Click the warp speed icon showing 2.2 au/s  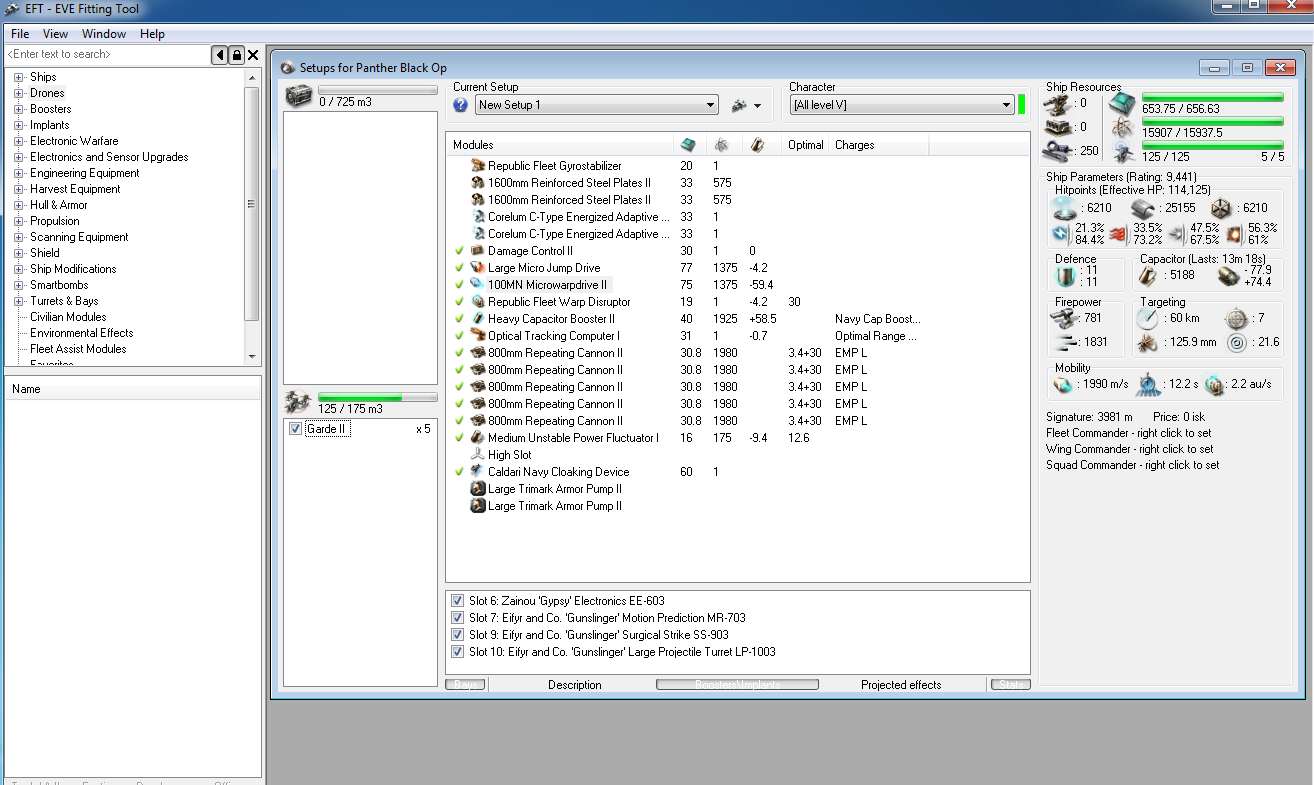(x=1214, y=384)
